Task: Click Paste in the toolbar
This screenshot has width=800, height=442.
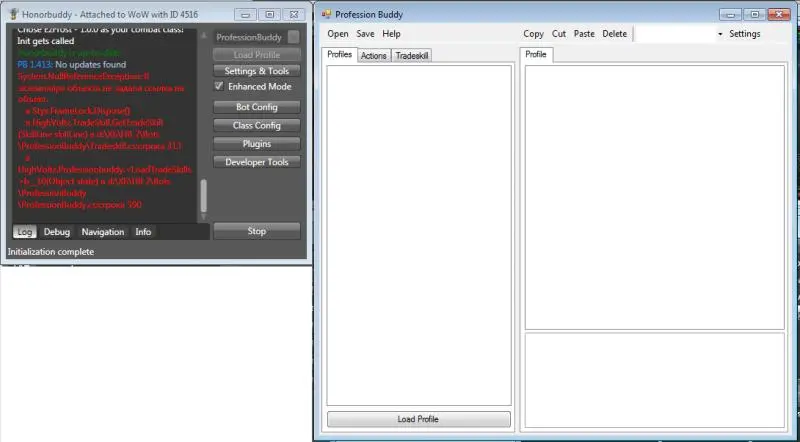Action: coord(584,34)
